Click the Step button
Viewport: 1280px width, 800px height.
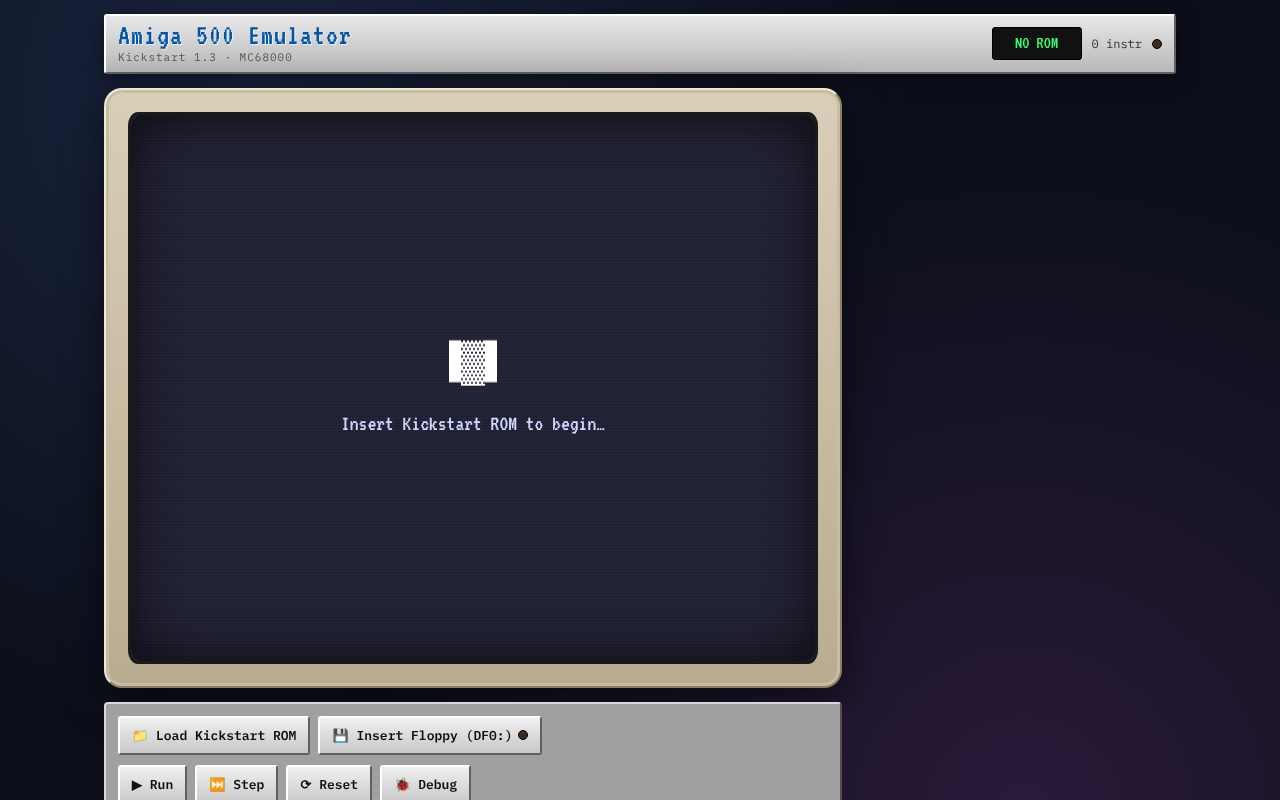click(236, 784)
